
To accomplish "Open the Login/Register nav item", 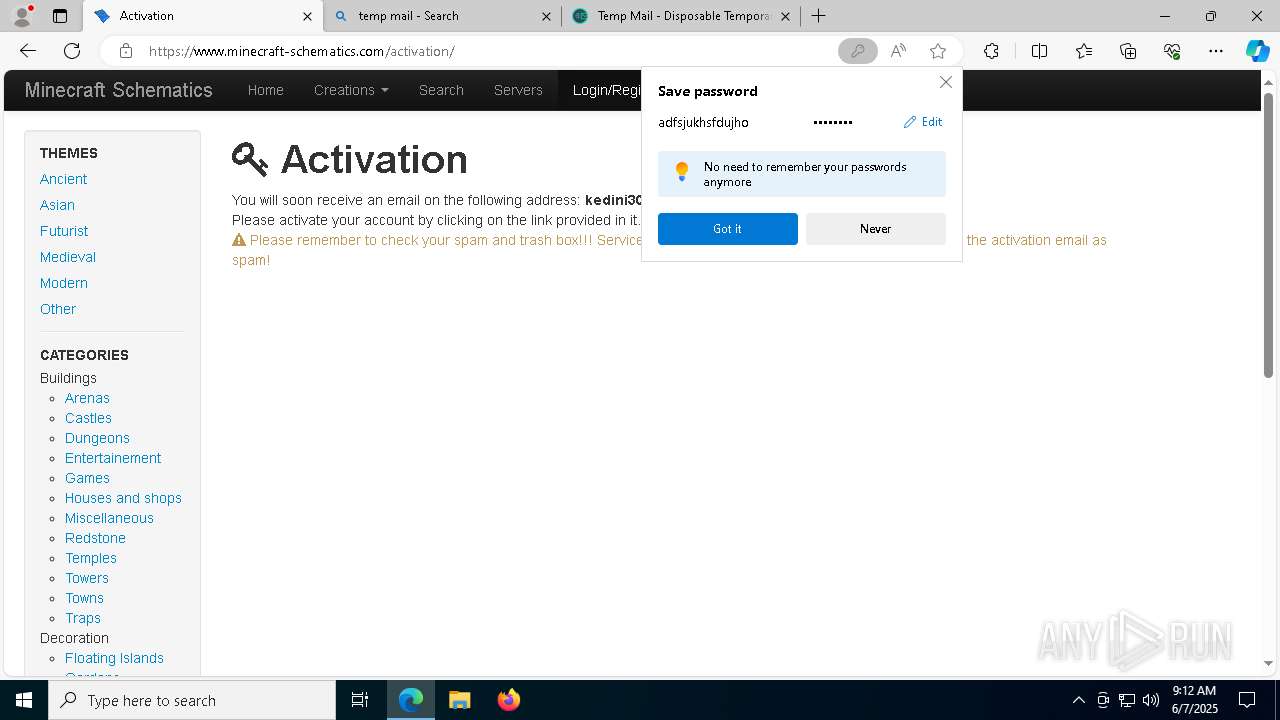I will pyautogui.click(x=607, y=90).
